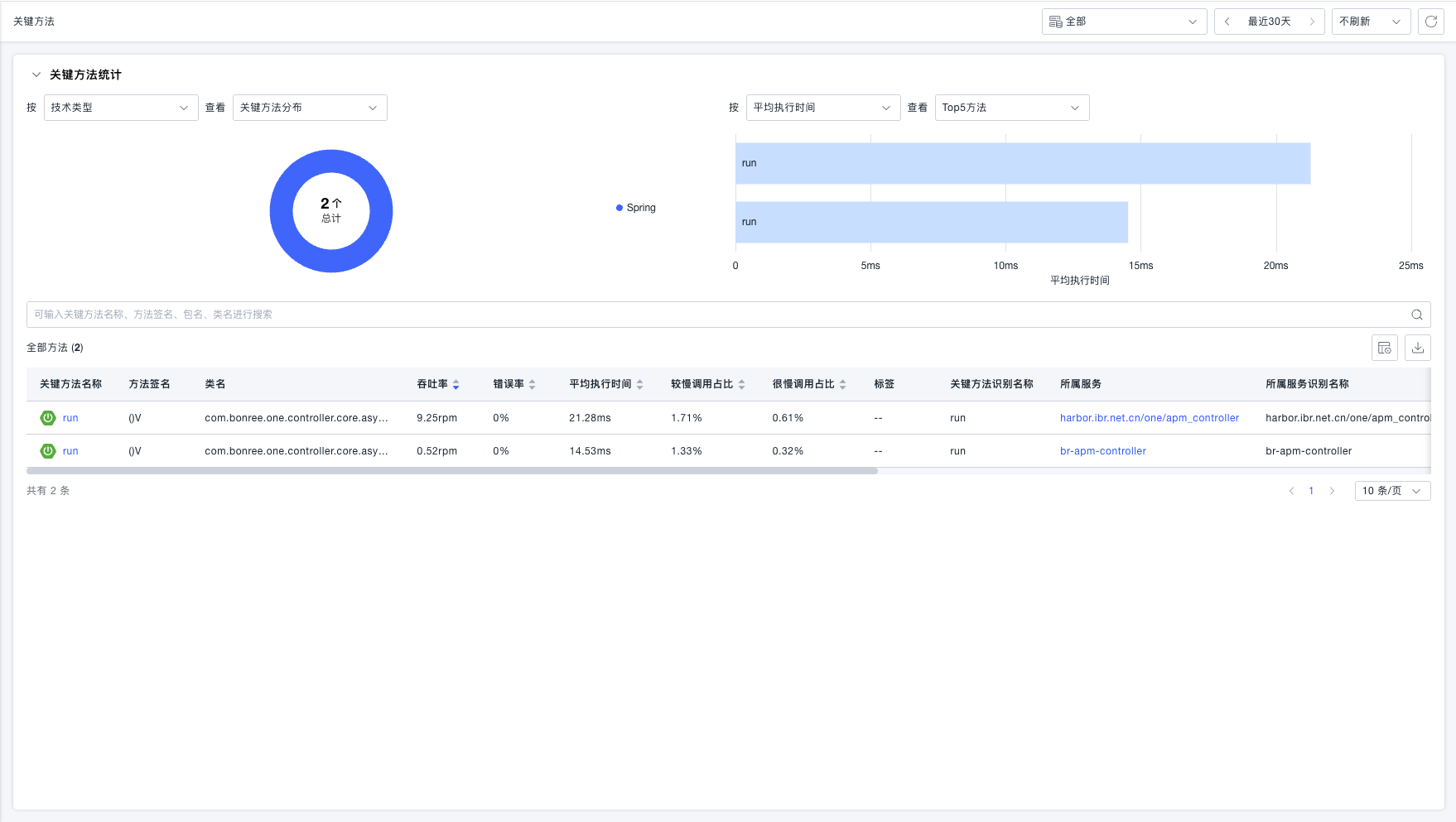The width and height of the screenshot is (1456, 822).
Task: Click the table column settings icon
Action: coord(1384,348)
